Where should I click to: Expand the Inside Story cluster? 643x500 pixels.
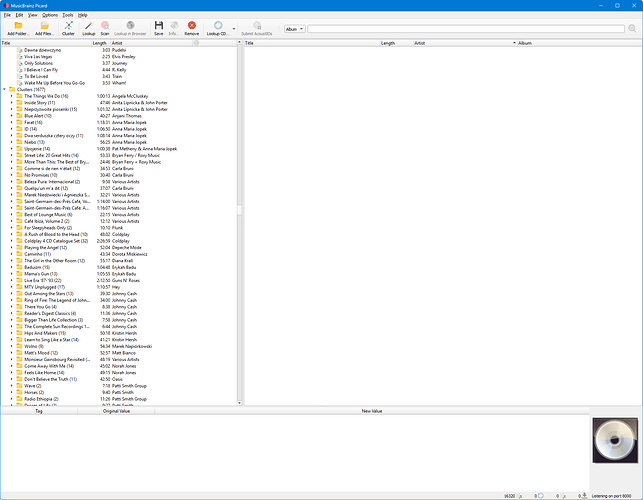tap(12, 102)
